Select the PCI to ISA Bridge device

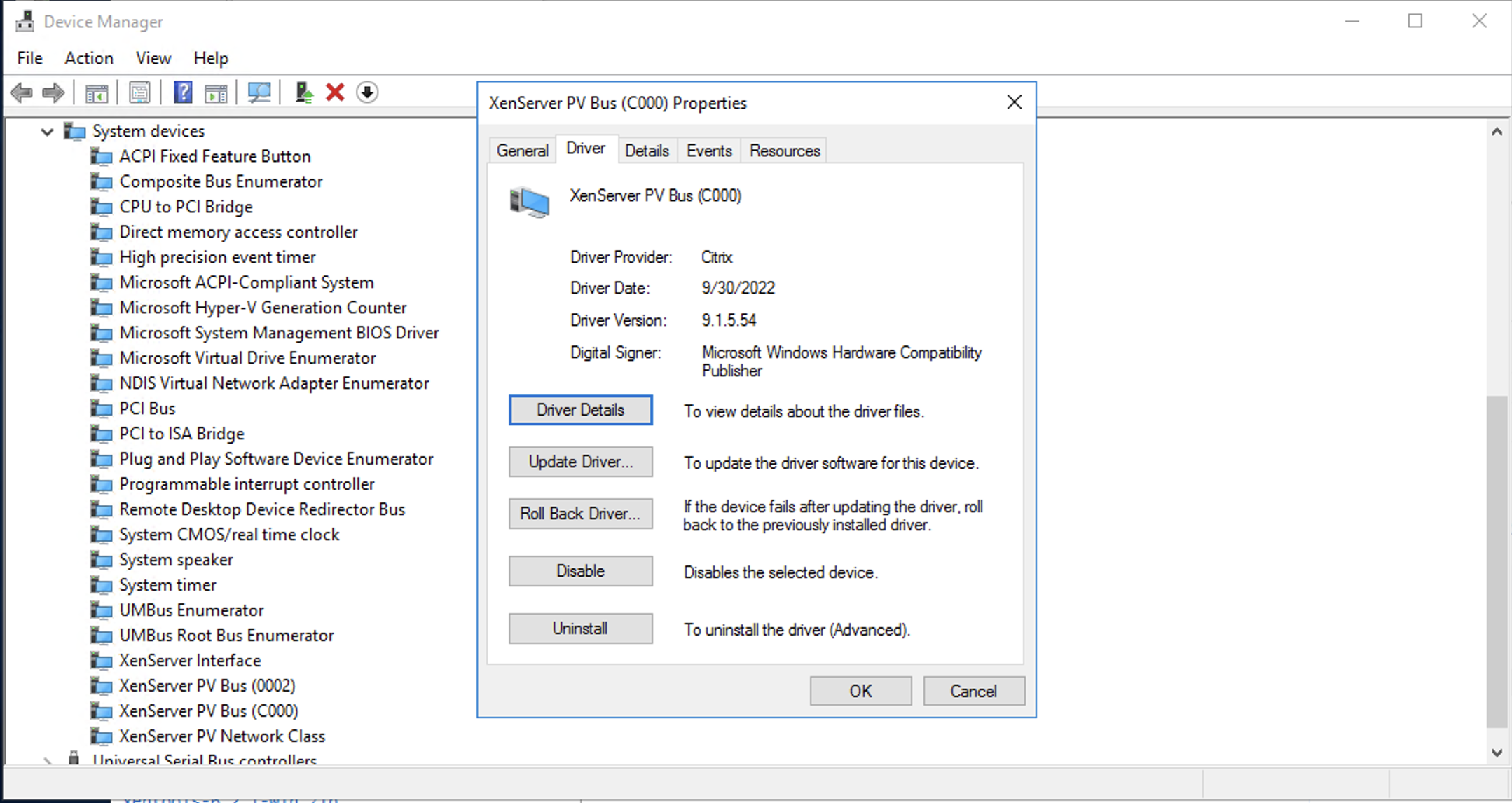(181, 434)
